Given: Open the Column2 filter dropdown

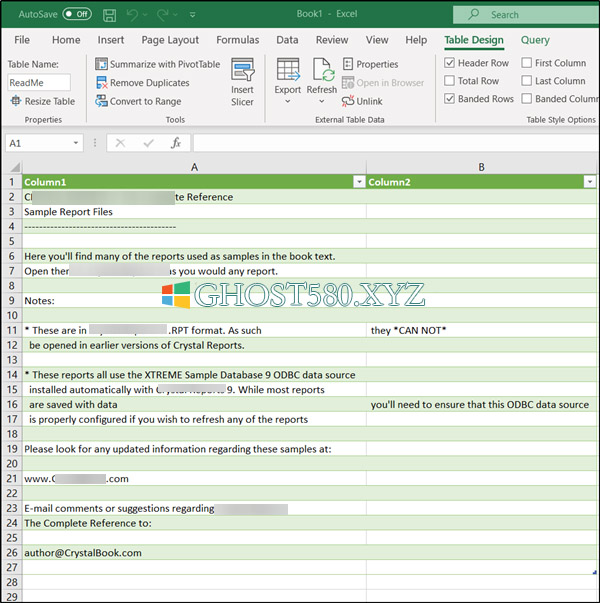Looking at the screenshot, I should pos(590,182).
